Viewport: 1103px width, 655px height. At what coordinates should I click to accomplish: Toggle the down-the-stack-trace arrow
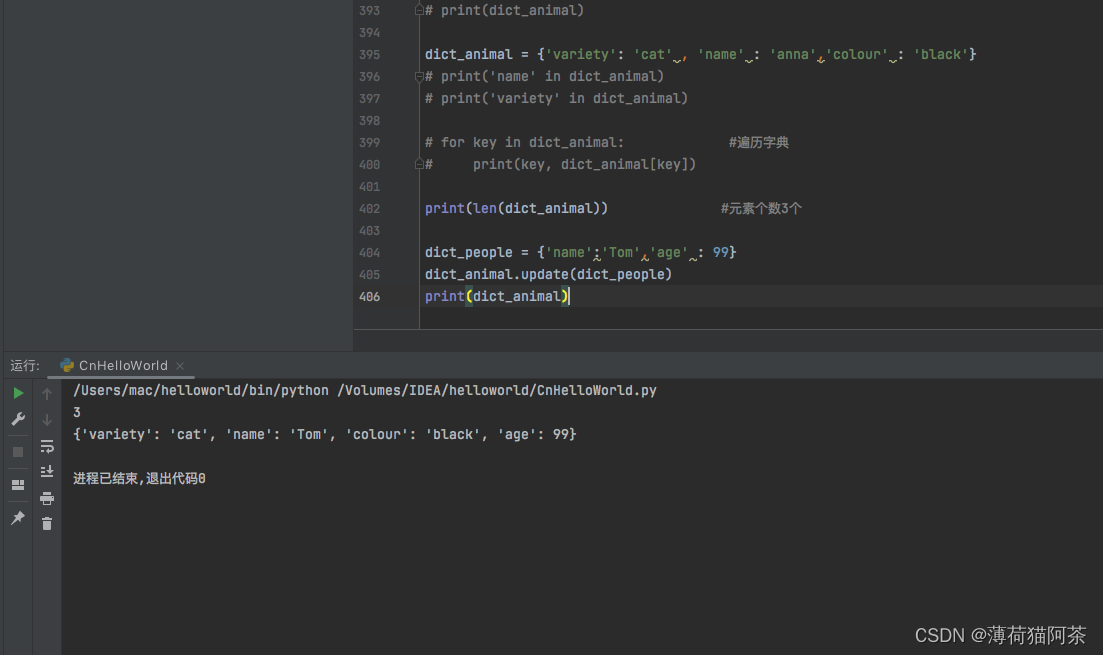(x=47, y=418)
